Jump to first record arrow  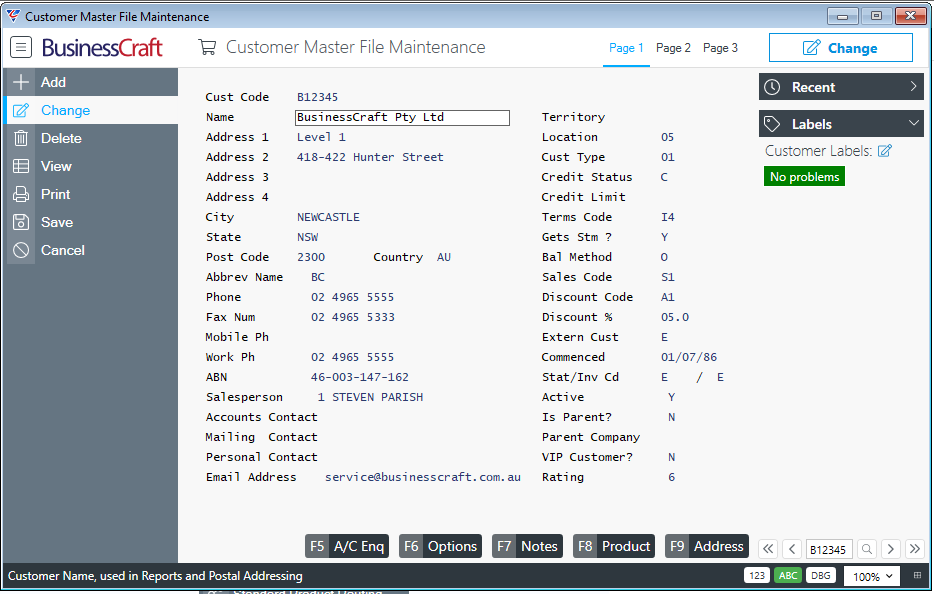click(768, 549)
